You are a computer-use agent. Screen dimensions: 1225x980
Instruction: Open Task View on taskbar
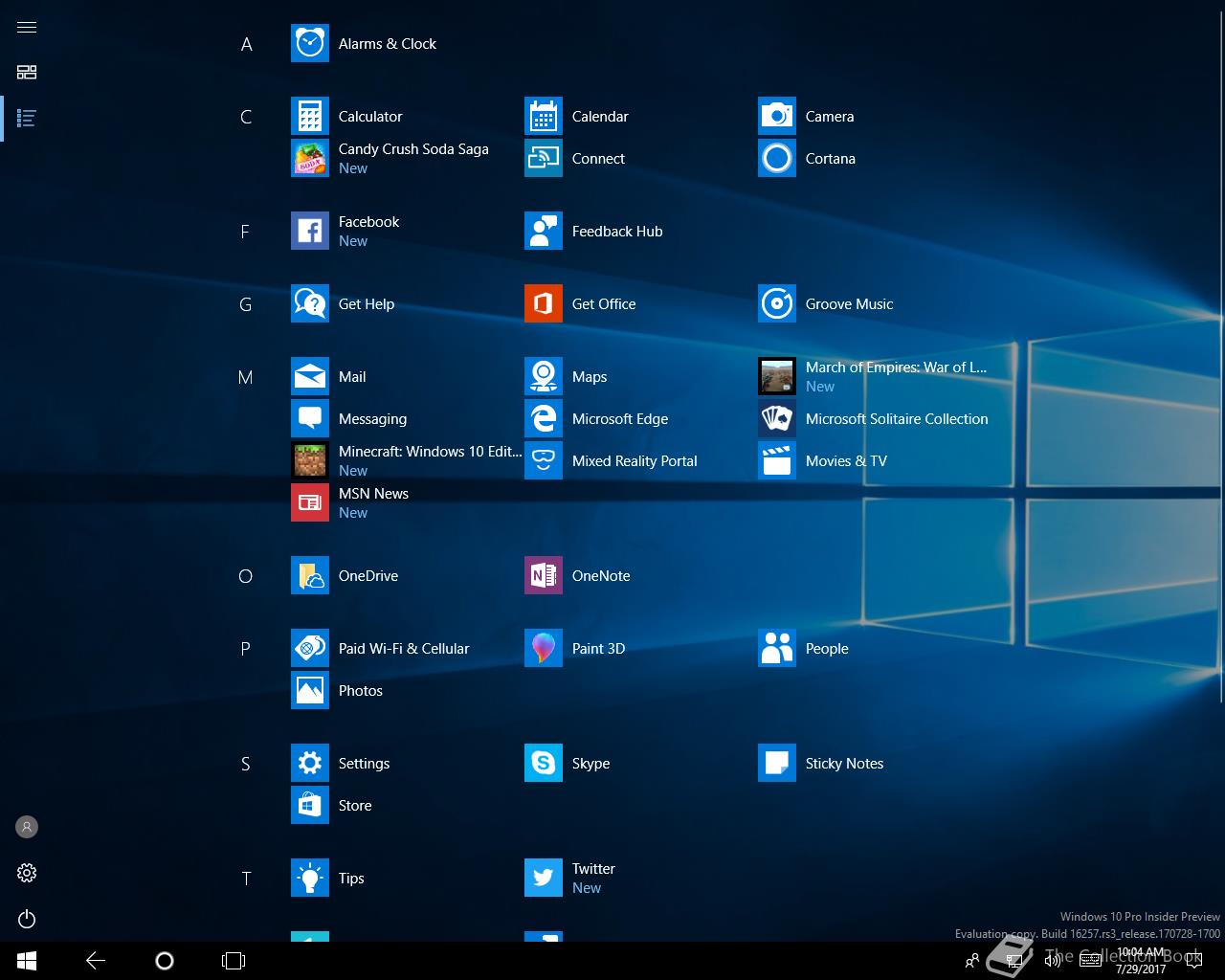(234, 961)
